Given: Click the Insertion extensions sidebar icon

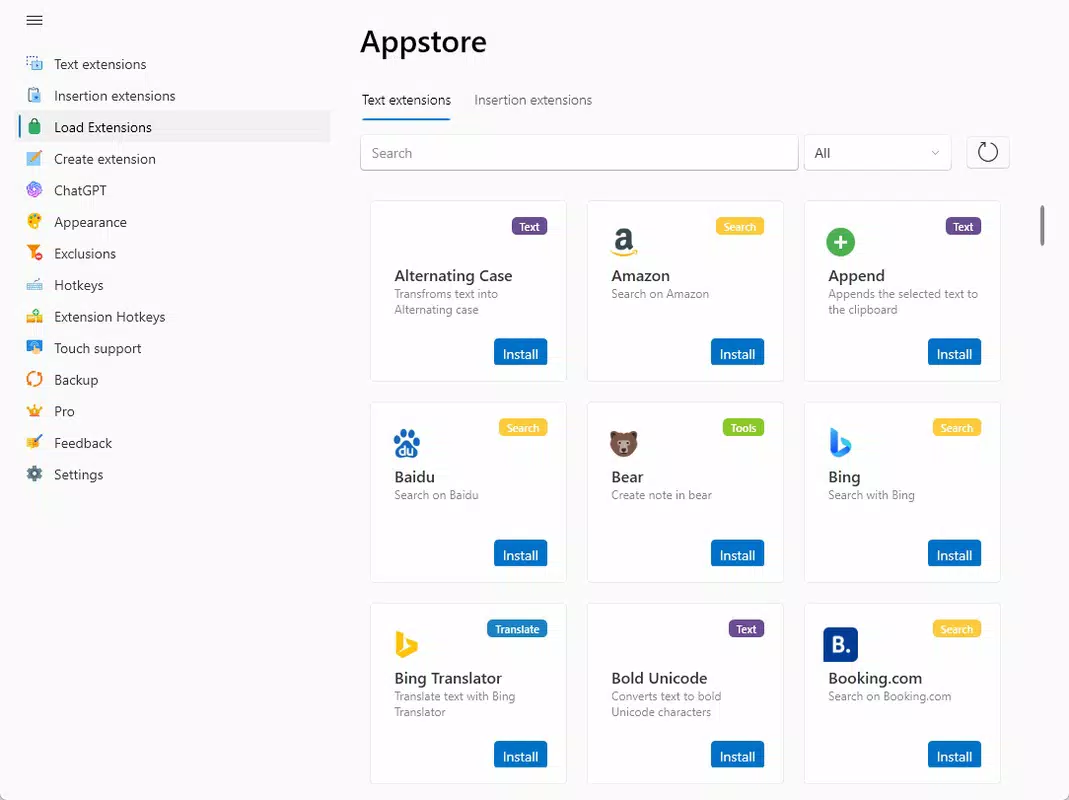Looking at the screenshot, I should [34, 95].
